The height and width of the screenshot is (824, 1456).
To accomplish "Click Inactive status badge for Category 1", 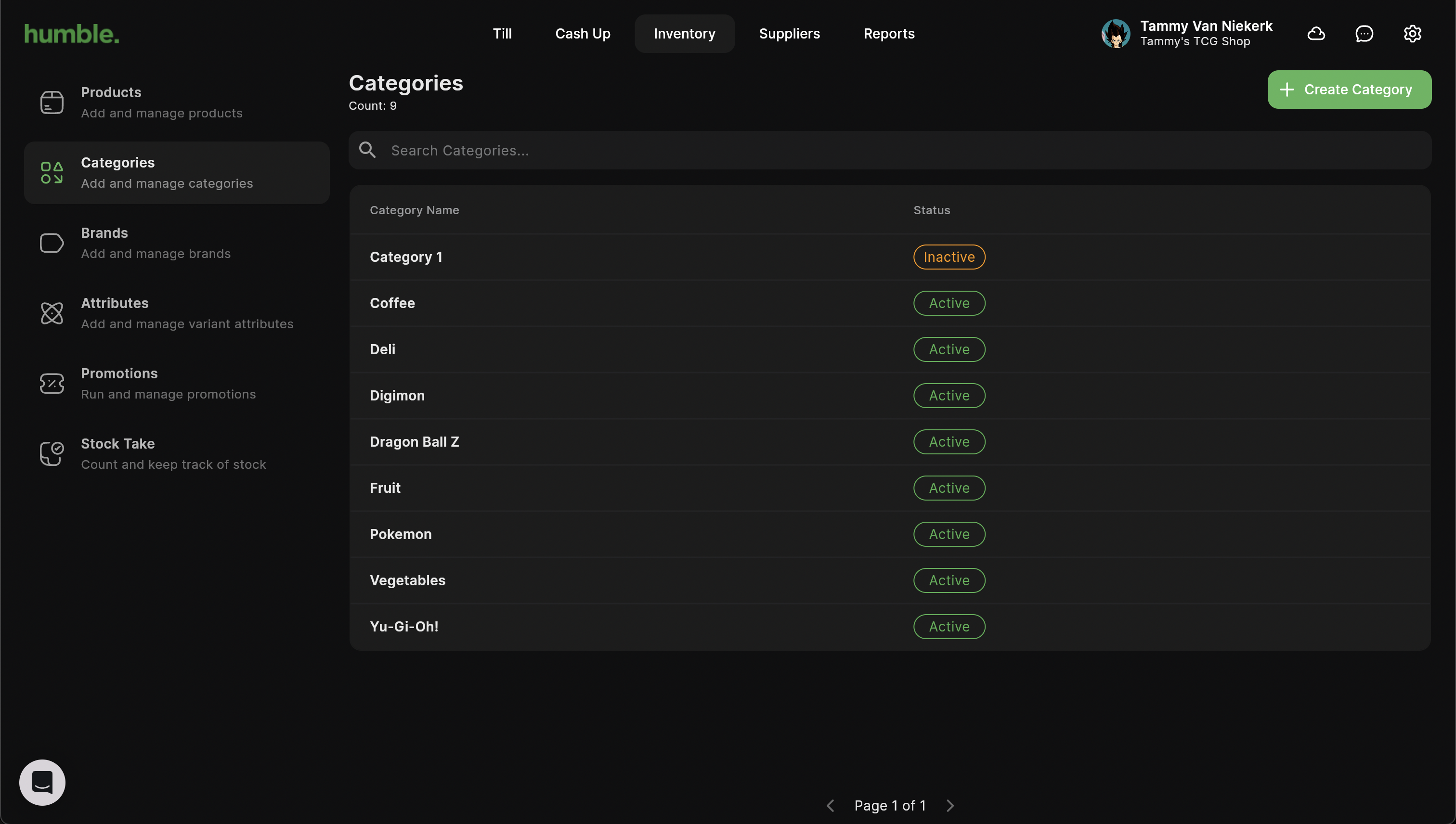I will pyautogui.click(x=949, y=257).
